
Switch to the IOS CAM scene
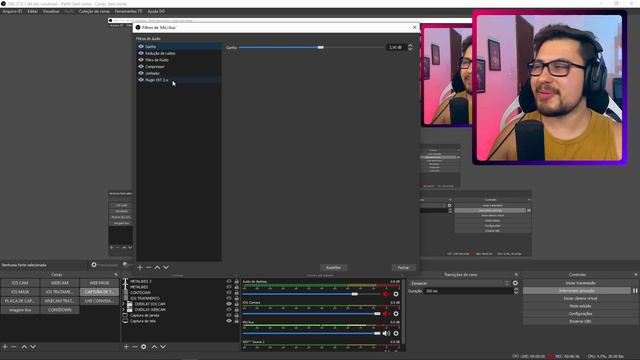pos(20,283)
